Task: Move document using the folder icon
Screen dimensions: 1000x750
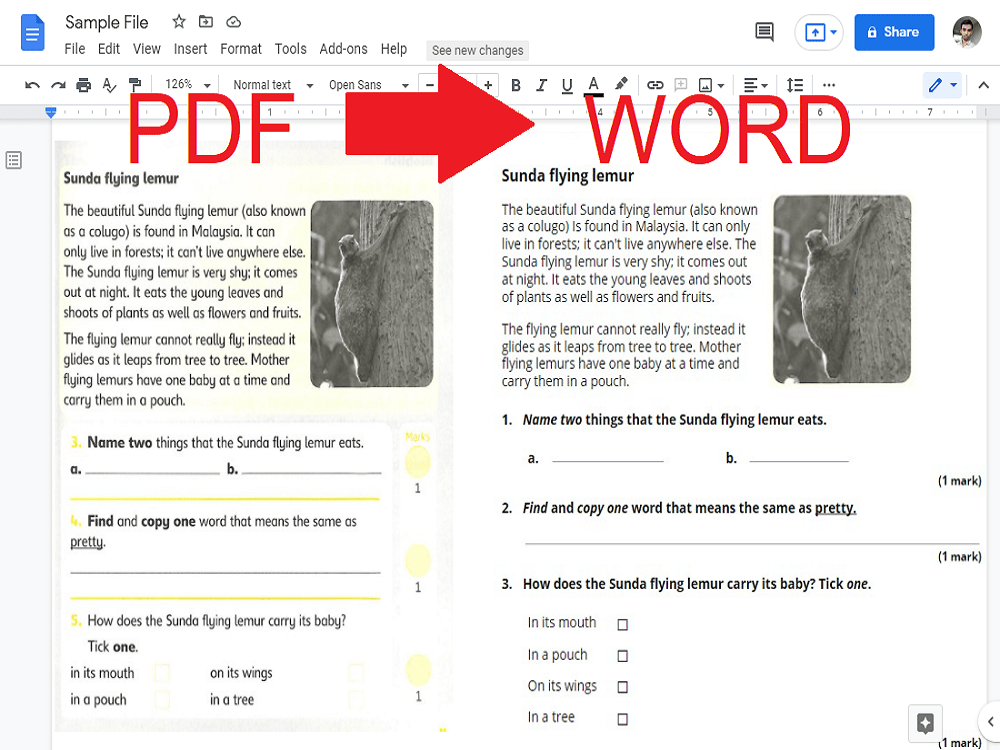Action: (205, 22)
